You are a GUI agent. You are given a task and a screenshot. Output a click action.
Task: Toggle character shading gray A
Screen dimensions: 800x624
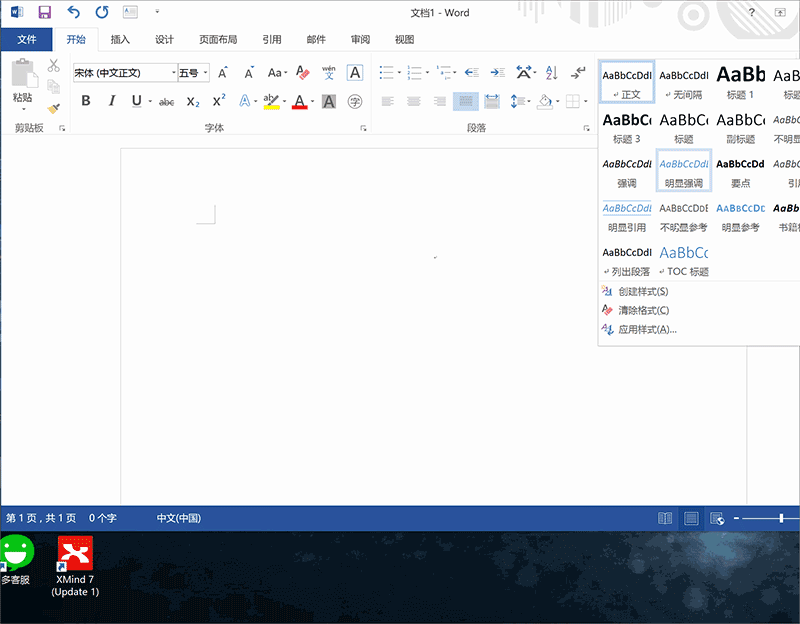[329, 102]
